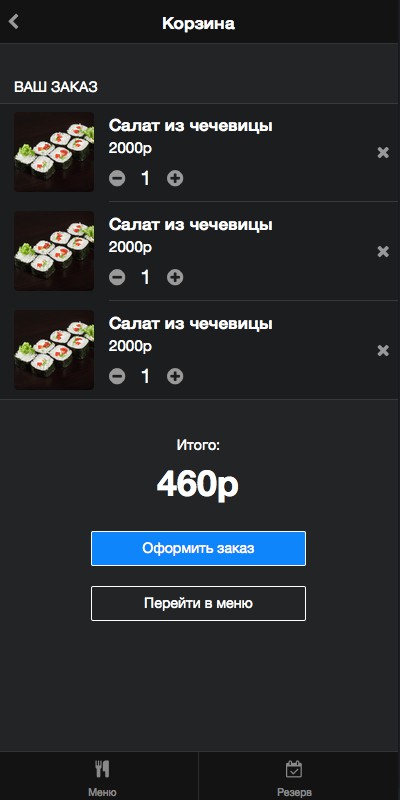
Task: Select the 460р total amount
Action: [x=198, y=485]
